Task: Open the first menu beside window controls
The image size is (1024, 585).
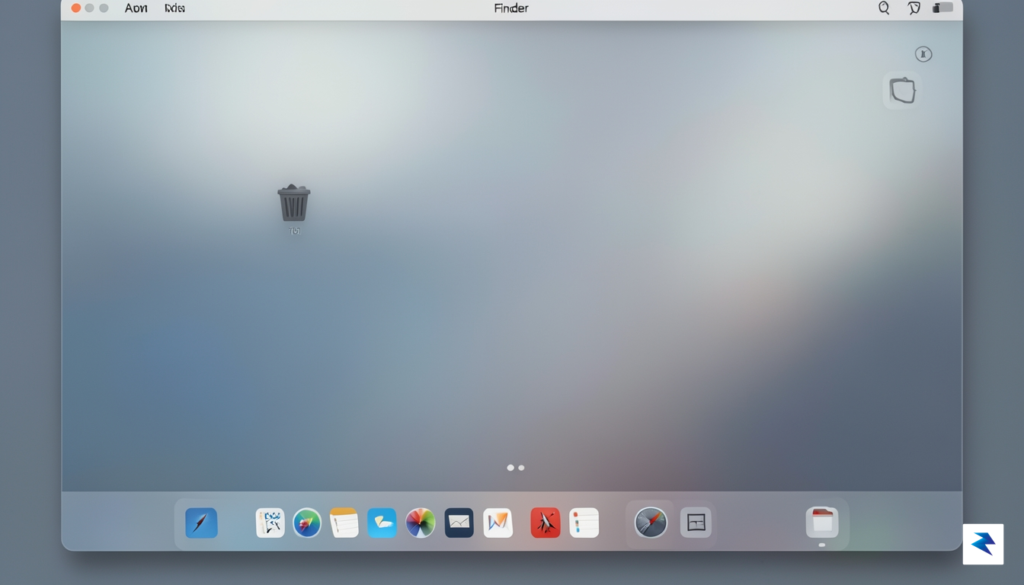Action: coord(136,8)
